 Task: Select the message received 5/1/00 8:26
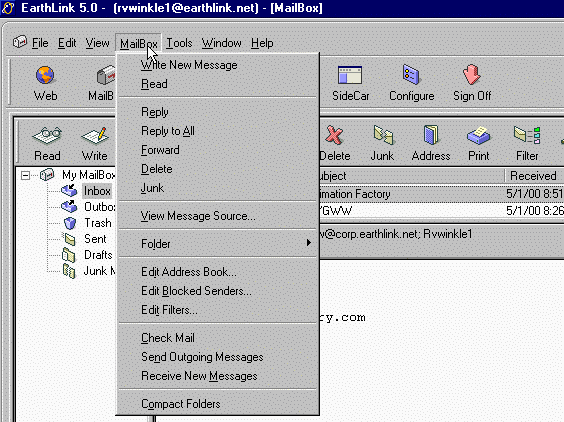pyautogui.click(x=442, y=210)
